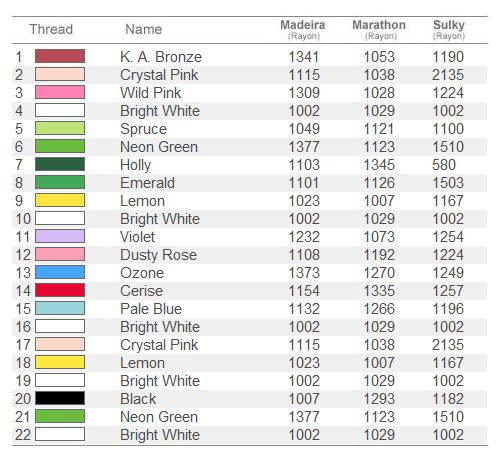Select the Madeira Rayon column header
The height and width of the screenshot is (456, 500).
click(303, 30)
